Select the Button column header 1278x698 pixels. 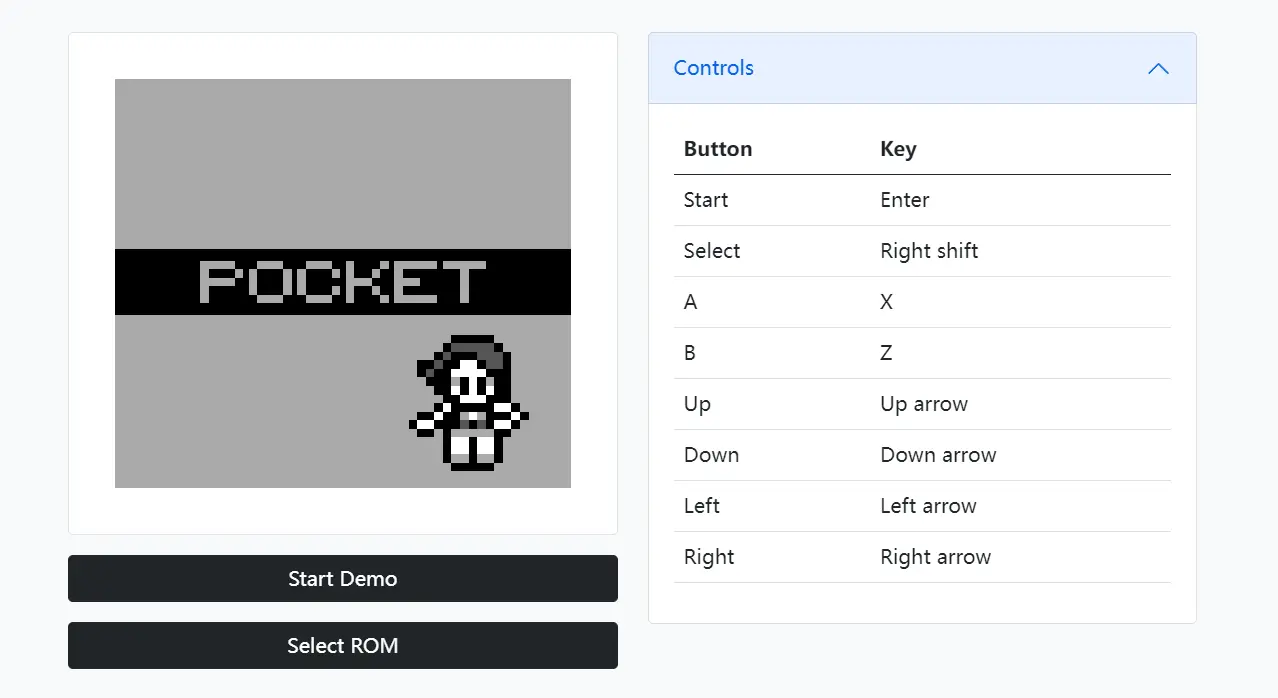[717, 149]
